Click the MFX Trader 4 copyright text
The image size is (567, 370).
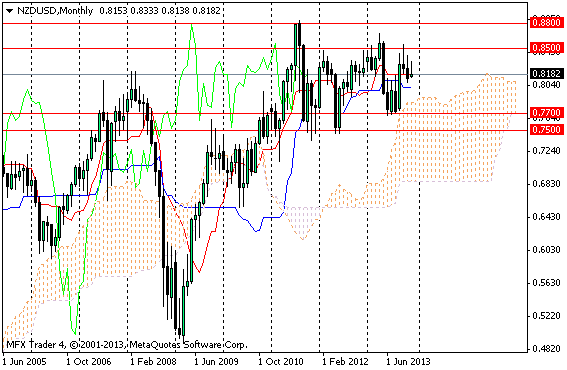[x=127, y=345]
